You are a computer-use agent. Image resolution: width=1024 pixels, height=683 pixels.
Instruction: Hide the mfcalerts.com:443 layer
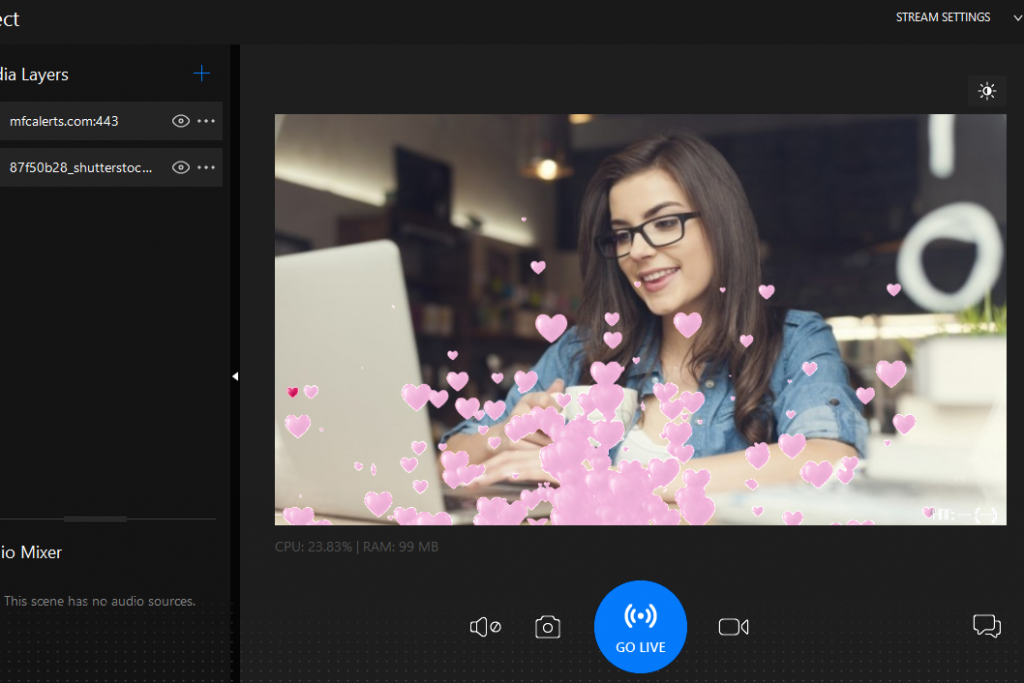181,121
